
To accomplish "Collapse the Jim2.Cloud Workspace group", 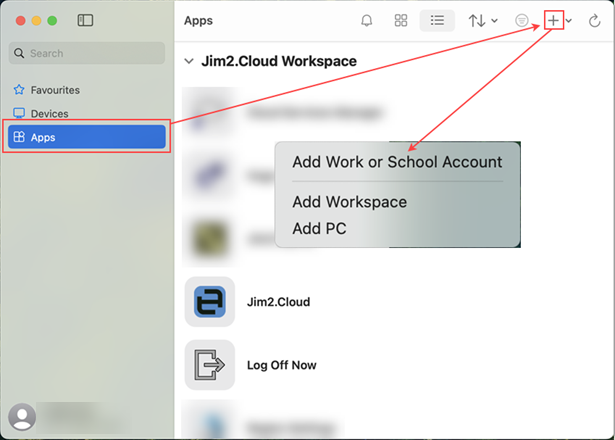I will [189, 61].
